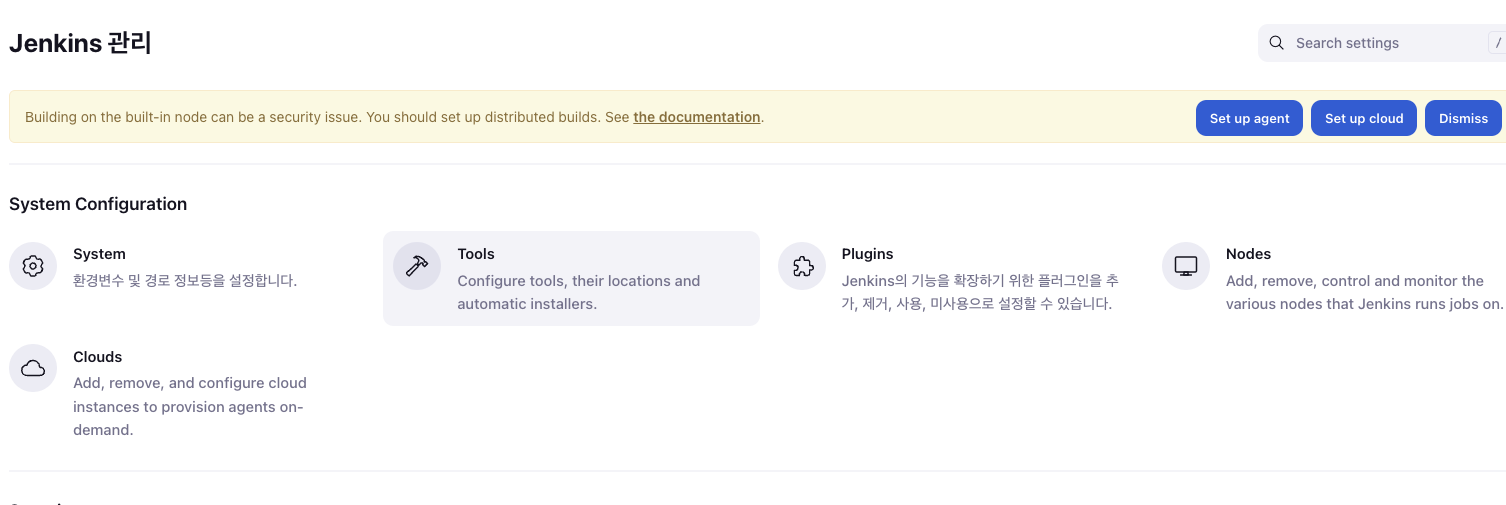Open the Tools configuration title
The image size is (1506, 505).
(x=476, y=254)
